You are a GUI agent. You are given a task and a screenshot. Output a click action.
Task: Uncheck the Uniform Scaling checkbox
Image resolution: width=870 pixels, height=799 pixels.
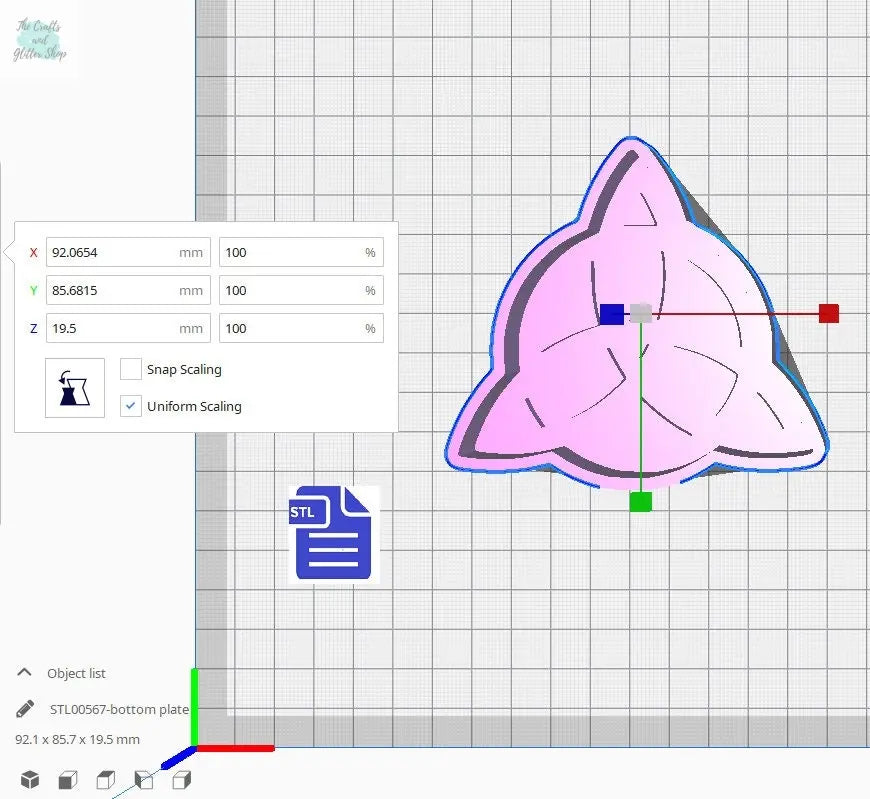tap(131, 406)
